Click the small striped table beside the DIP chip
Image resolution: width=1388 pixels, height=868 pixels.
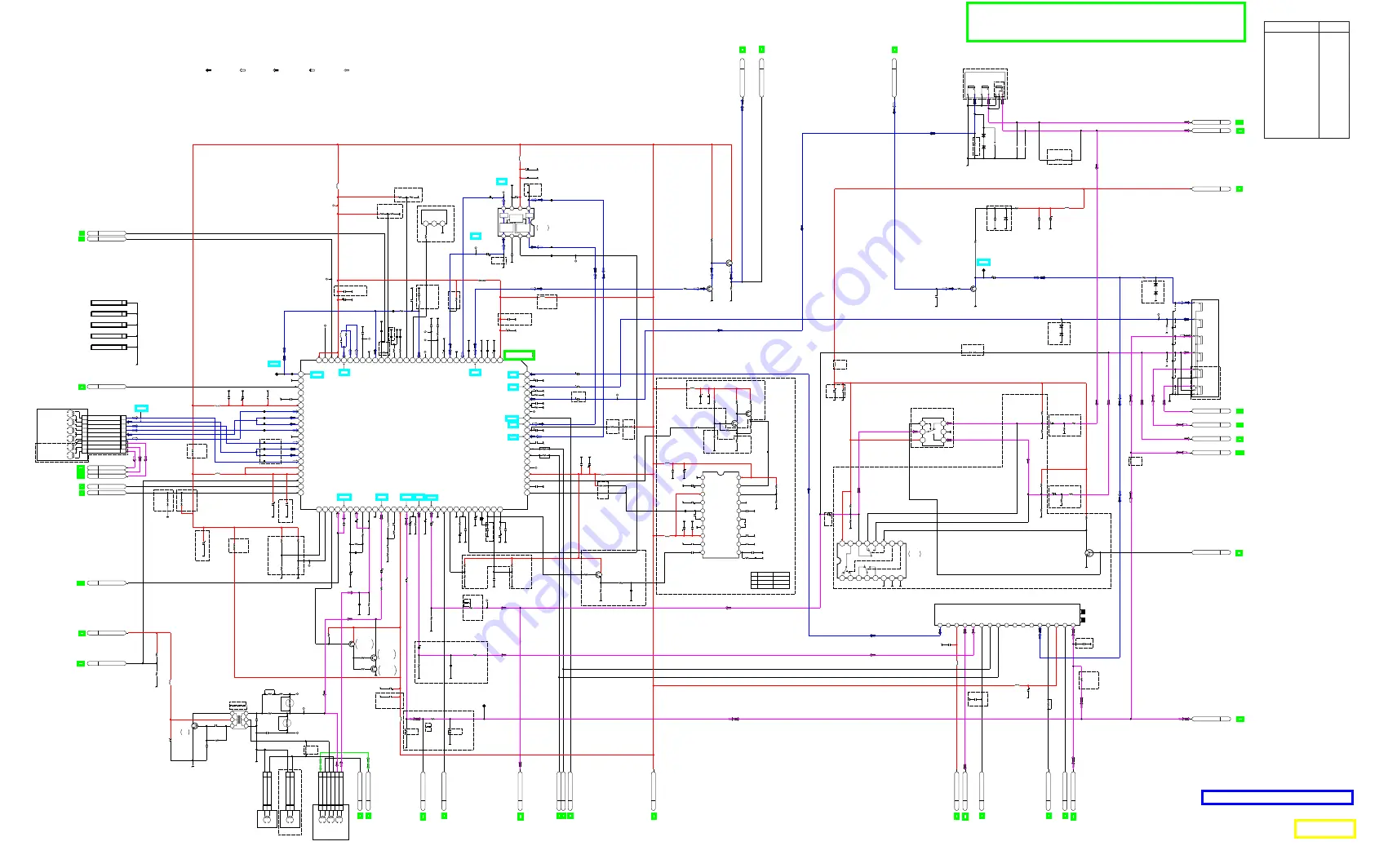pyautogui.click(x=769, y=580)
